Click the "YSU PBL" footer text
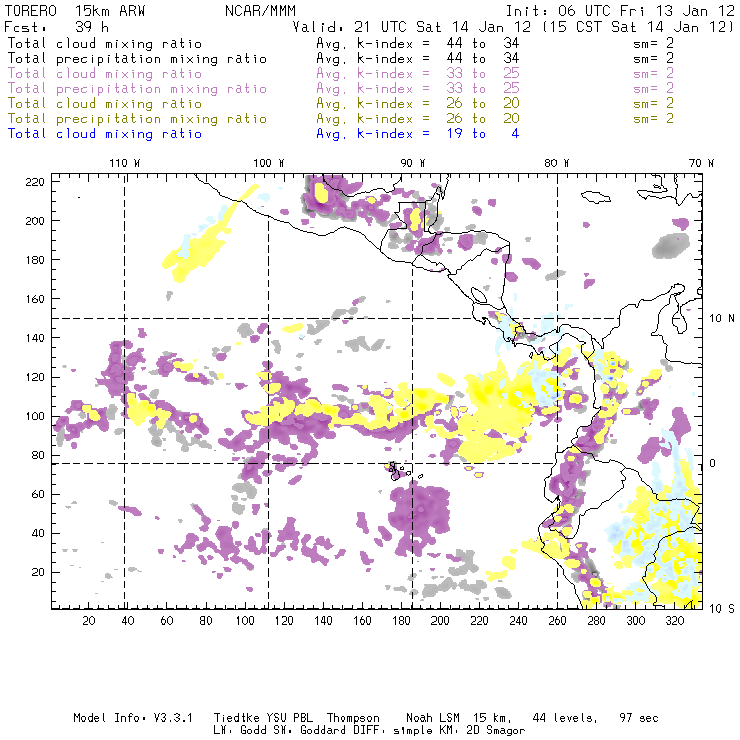The width and height of the screenshot is (740, 740). pyautogui.click(x=289, y=718)
